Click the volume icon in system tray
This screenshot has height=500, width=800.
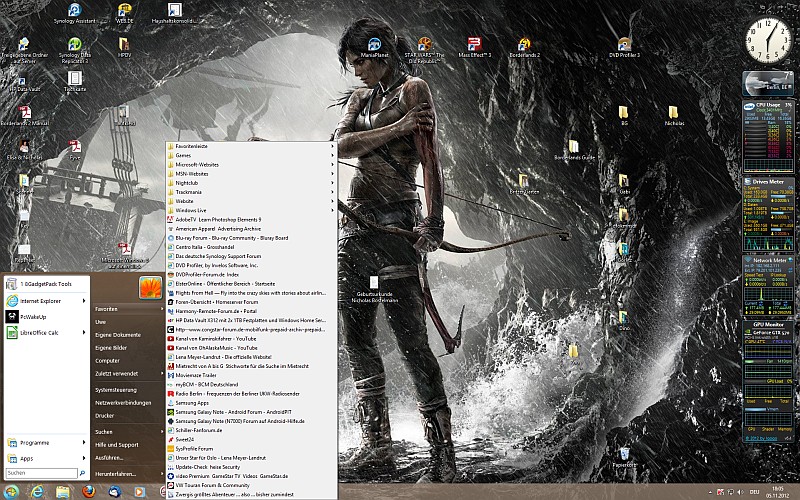[740, 492]
